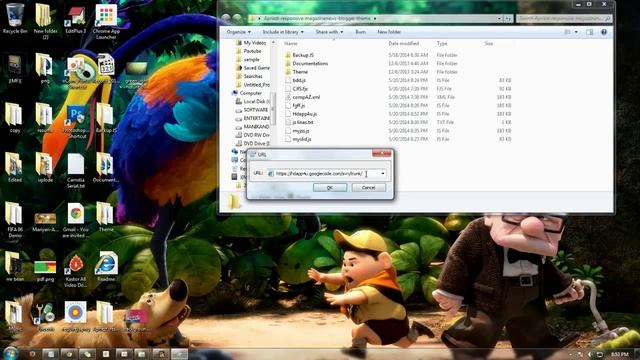Viewport: 640px width, 360px height.
Task: Click the refresh button beside address bar
Action: (x=508, y=18)
